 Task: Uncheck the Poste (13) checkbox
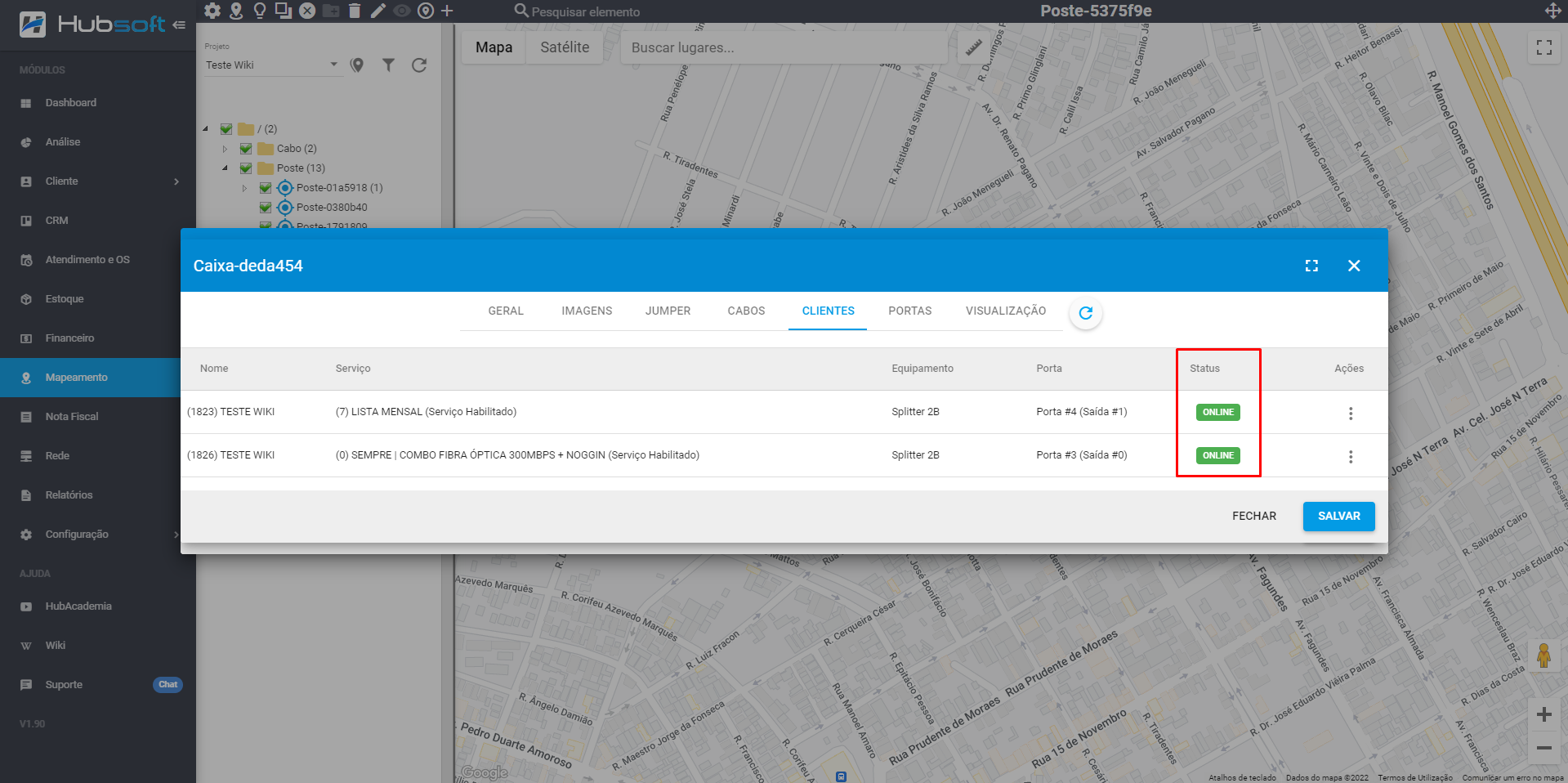pyautogui.click(x=246, y=168)
